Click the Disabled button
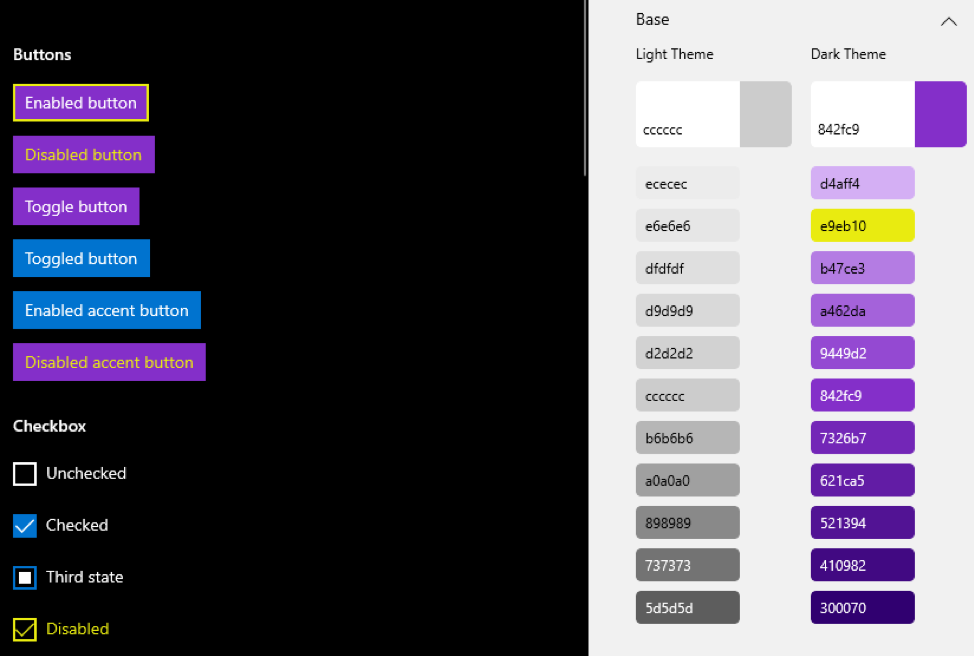The width and height of the screenshot is (974, 656). tap(84, 155)
